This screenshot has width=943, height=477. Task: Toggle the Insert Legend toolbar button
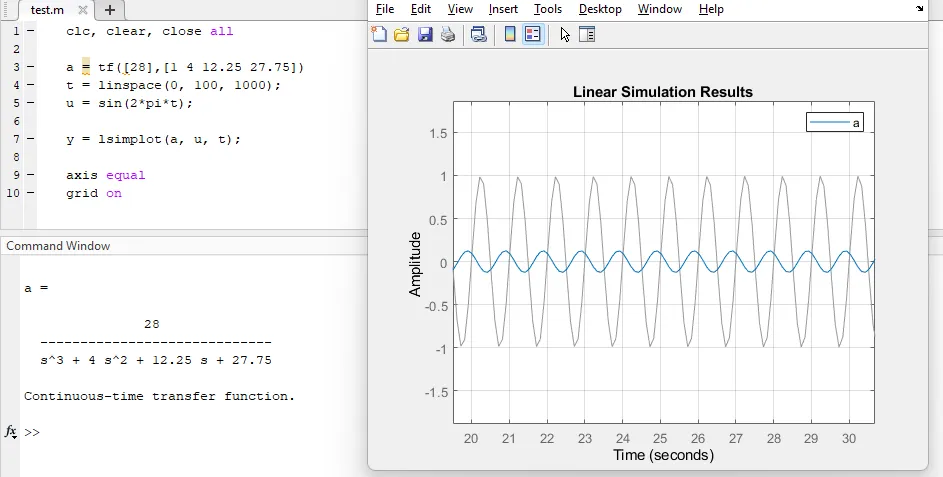(533, 35)
